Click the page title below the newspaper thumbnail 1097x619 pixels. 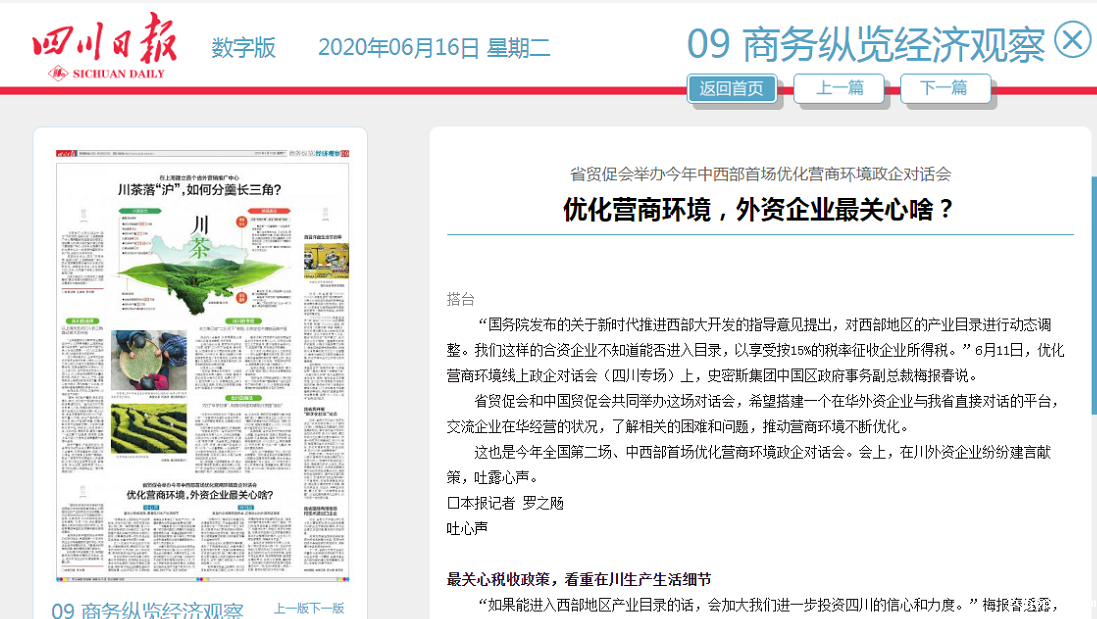[x=147, y=610]
